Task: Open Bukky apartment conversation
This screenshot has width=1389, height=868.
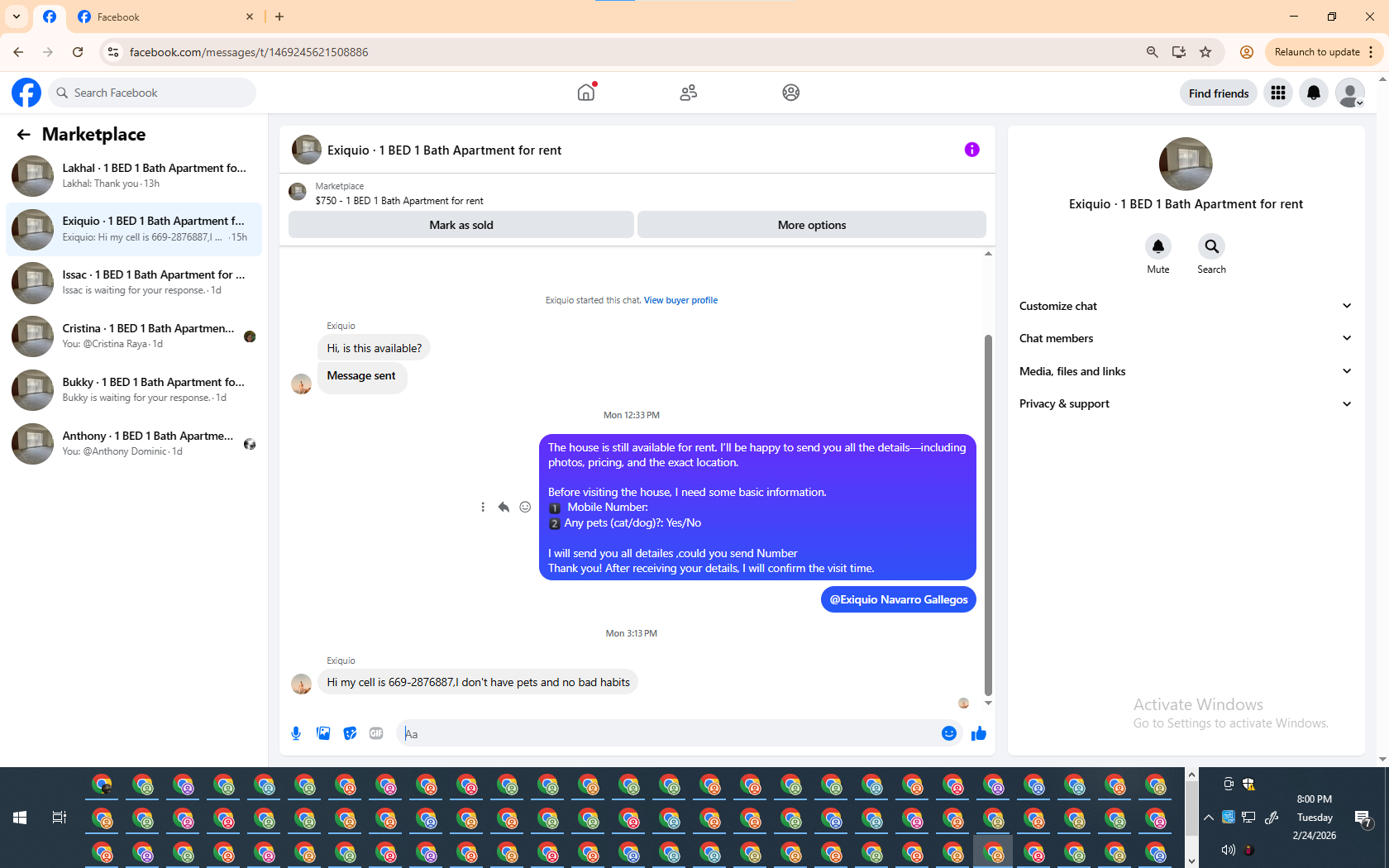Action: point(134,390)
